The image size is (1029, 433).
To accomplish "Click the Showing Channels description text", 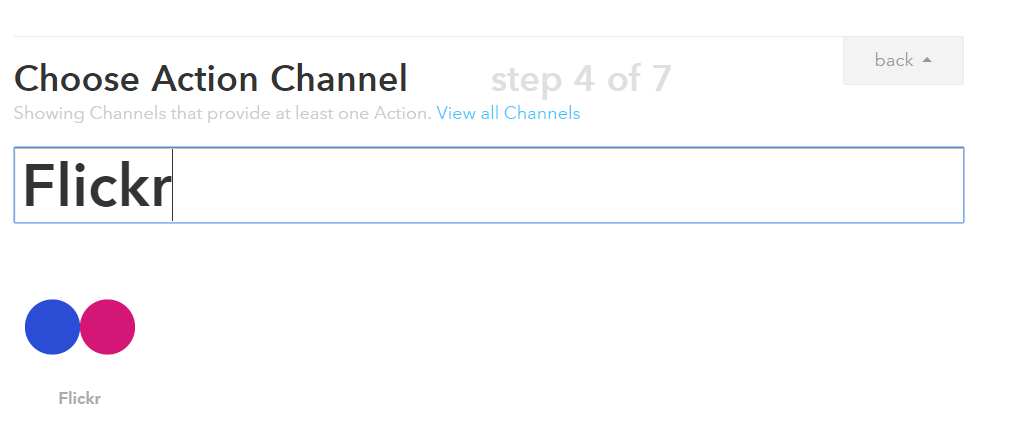I will [x=222, y=113].
